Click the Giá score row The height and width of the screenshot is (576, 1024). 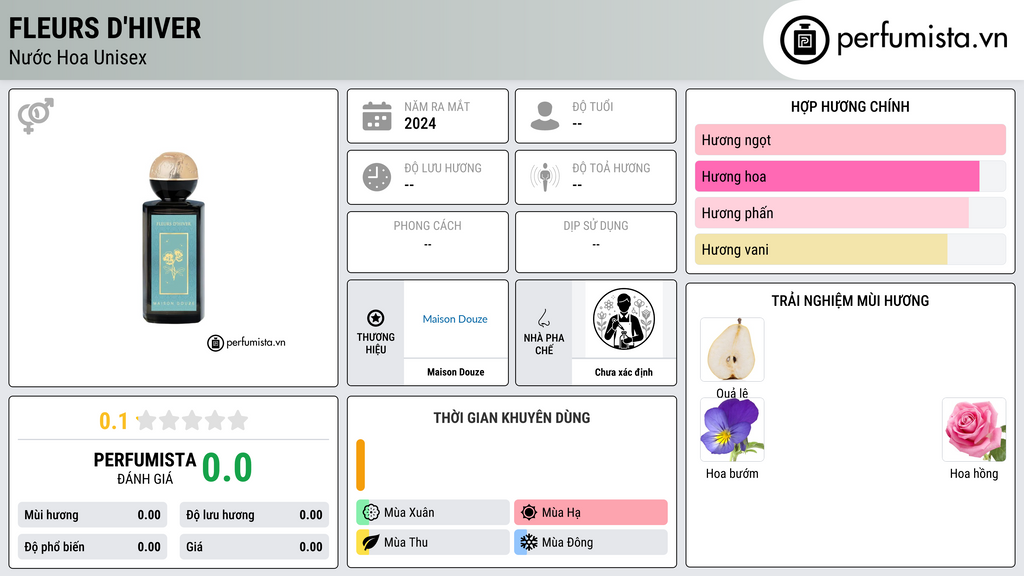coord(254,547)
